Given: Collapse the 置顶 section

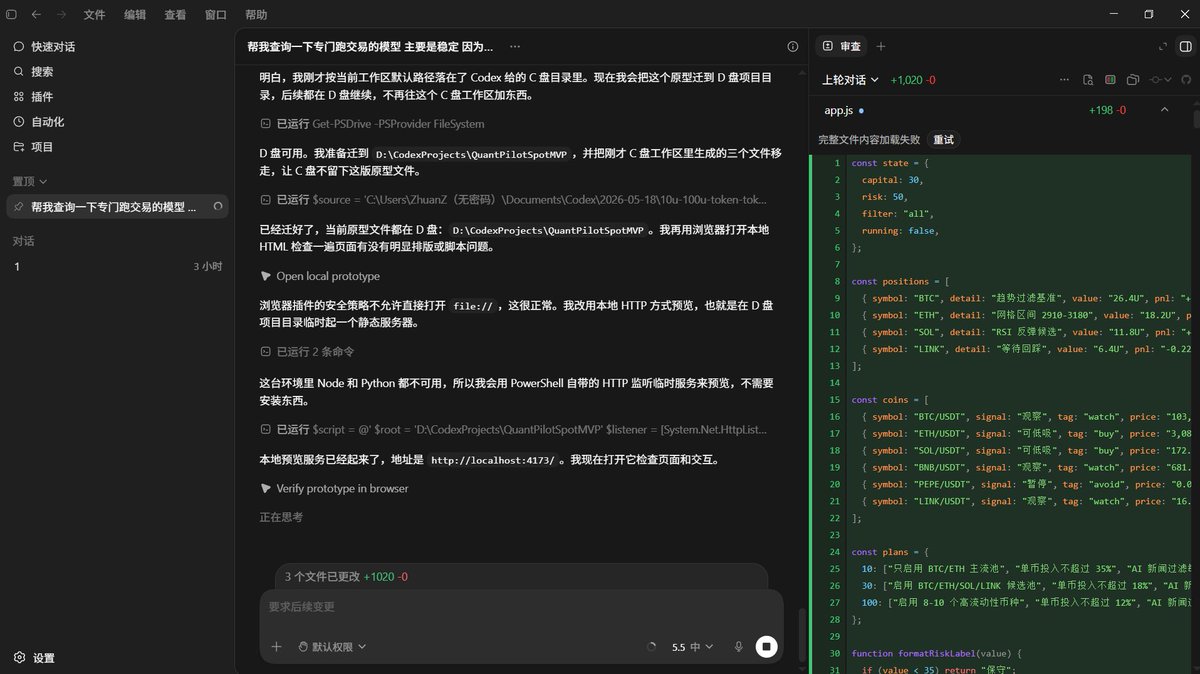Looking at the screenshot, I should (30, 181).
